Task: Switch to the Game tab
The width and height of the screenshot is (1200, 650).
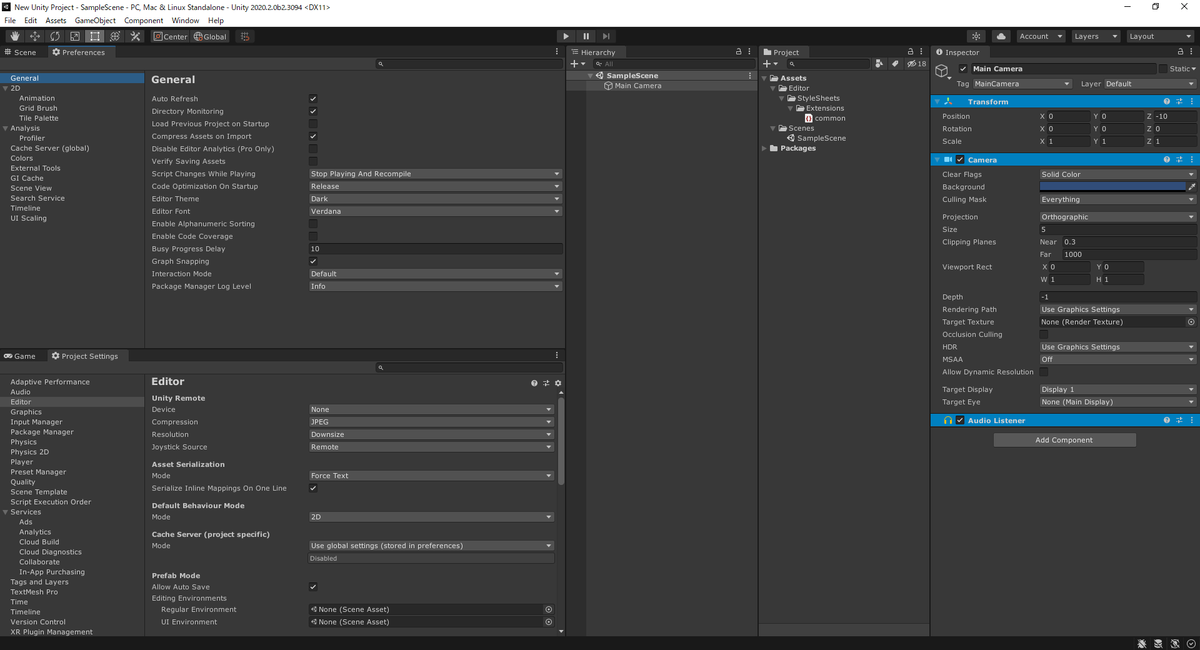Action: 20,356
